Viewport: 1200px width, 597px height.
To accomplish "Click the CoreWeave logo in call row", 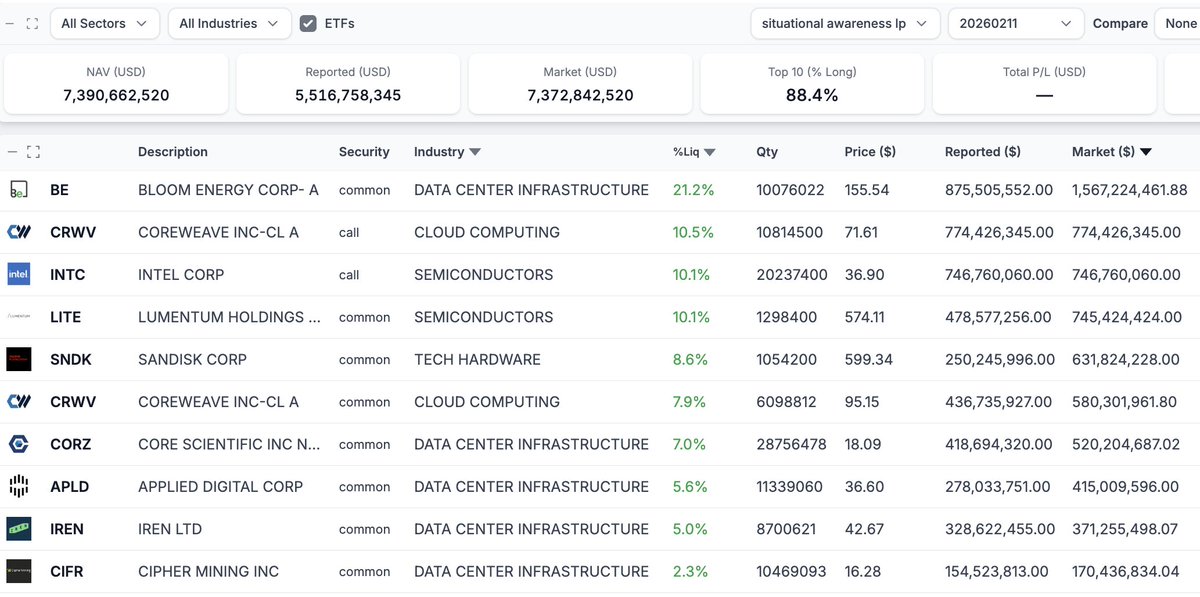I will 18,232.
